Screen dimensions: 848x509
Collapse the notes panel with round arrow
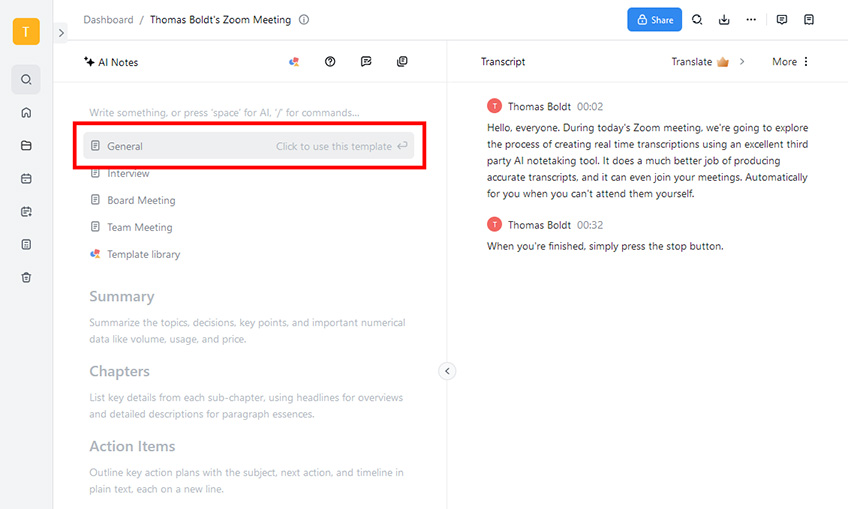447,371
